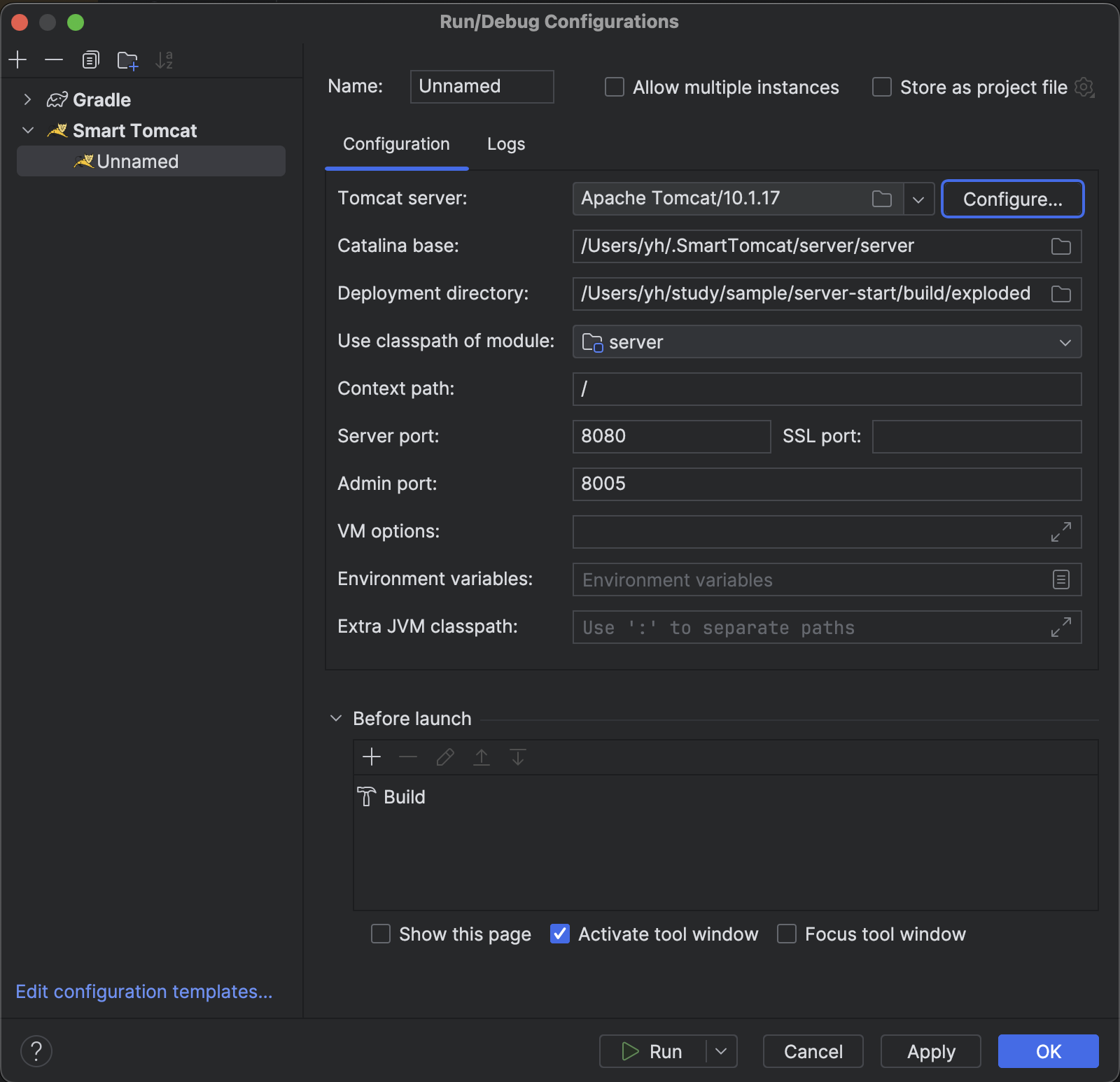1120x1082 pixels.
Task: Open the classpath module dropdown
Action: pyautogui.click(x=1065, y=343)
